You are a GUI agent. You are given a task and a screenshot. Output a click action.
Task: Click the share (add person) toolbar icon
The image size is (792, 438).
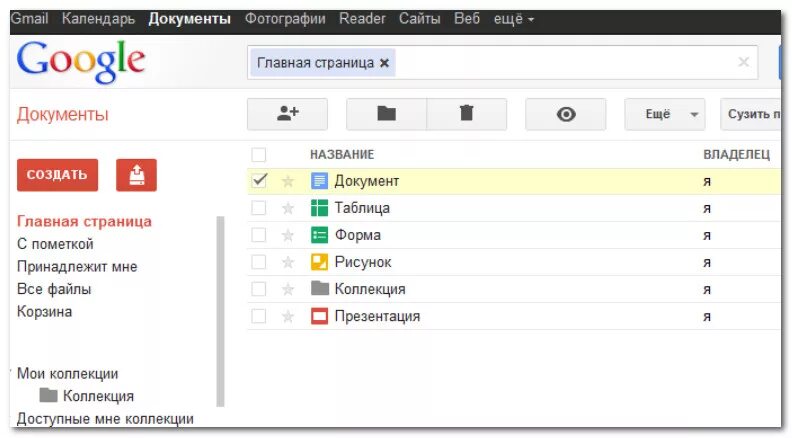pos(287,114)
